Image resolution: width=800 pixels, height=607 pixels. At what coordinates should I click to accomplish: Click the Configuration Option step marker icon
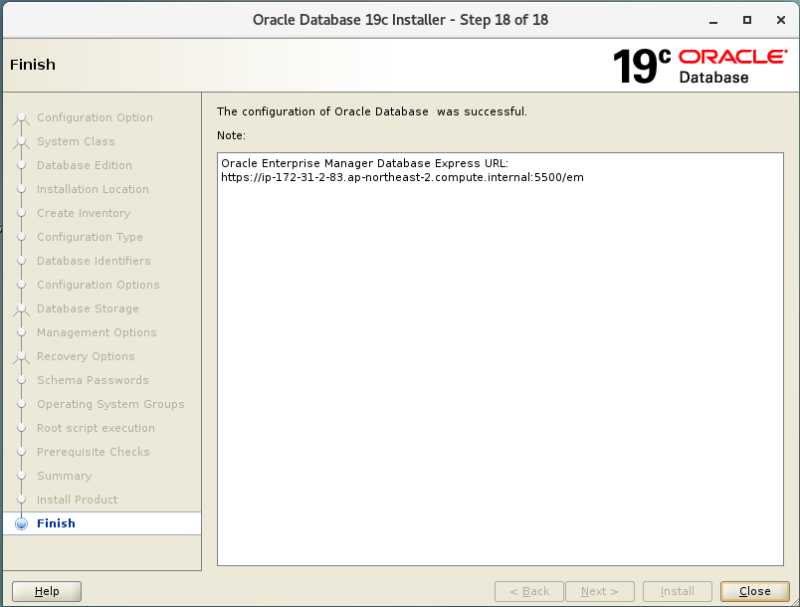click(22, 117)
